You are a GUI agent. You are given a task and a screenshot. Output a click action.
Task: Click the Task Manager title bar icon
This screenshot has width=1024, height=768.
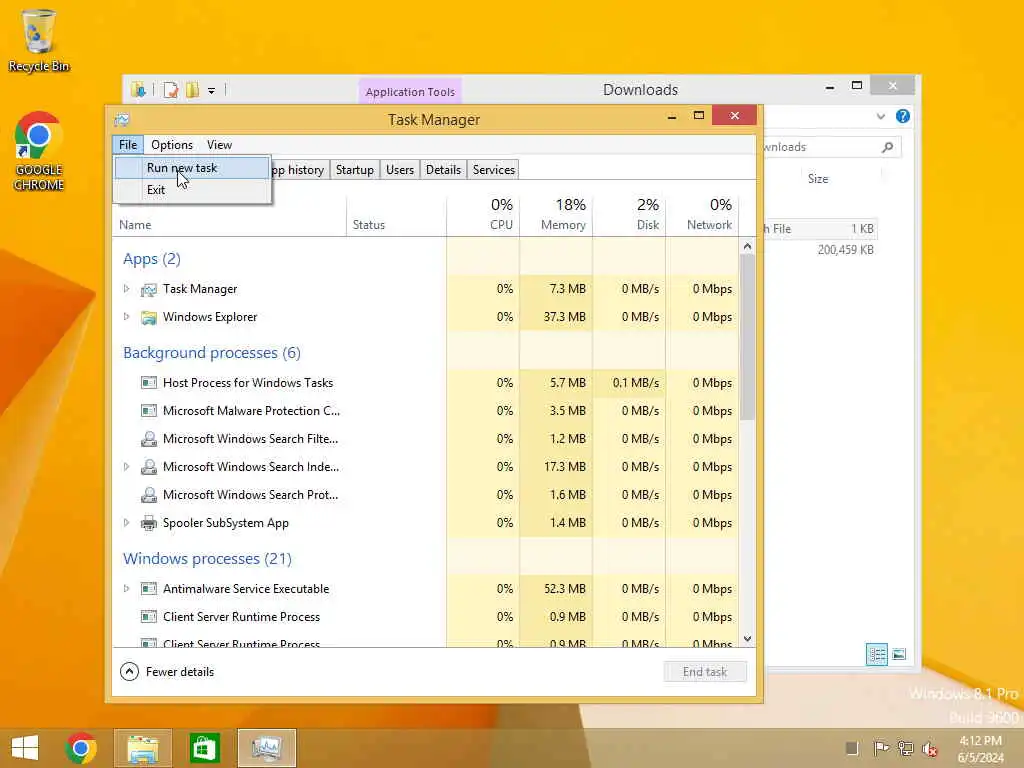(x=121, y=120)
